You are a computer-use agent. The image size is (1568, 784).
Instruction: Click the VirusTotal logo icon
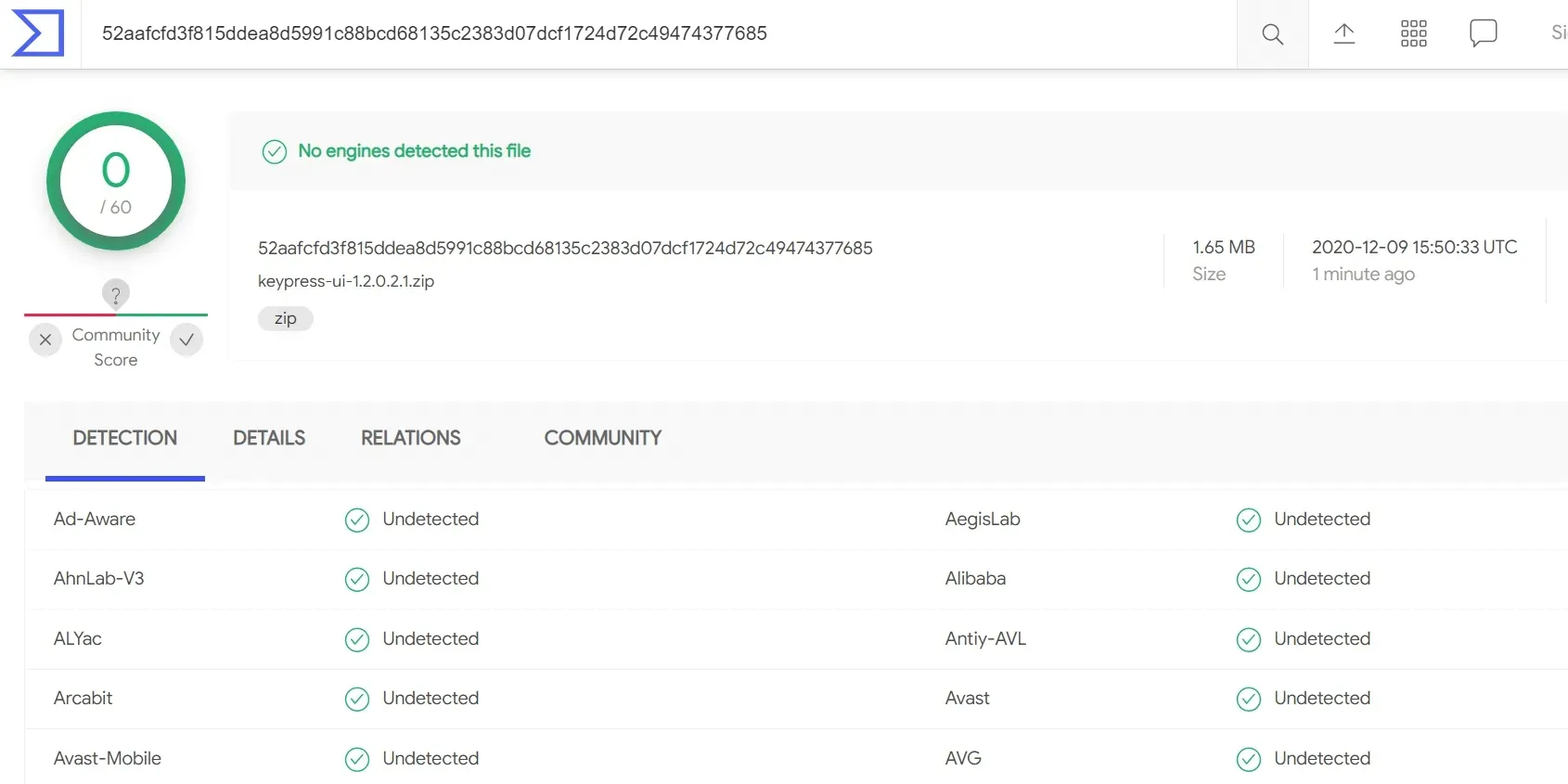pyautogui.click(x=38, y=33)
